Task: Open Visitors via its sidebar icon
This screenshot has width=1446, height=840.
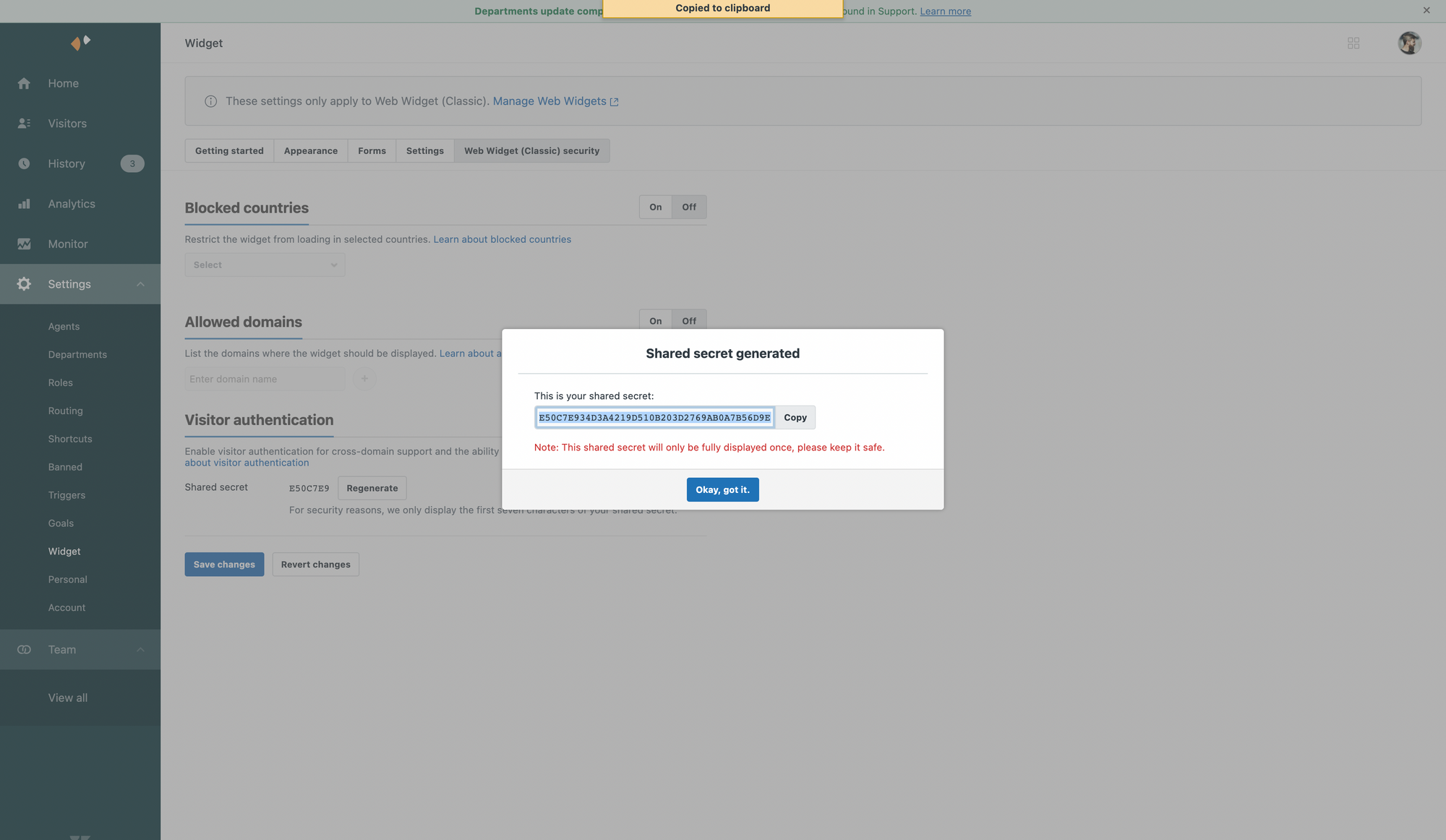Action: 24,124
